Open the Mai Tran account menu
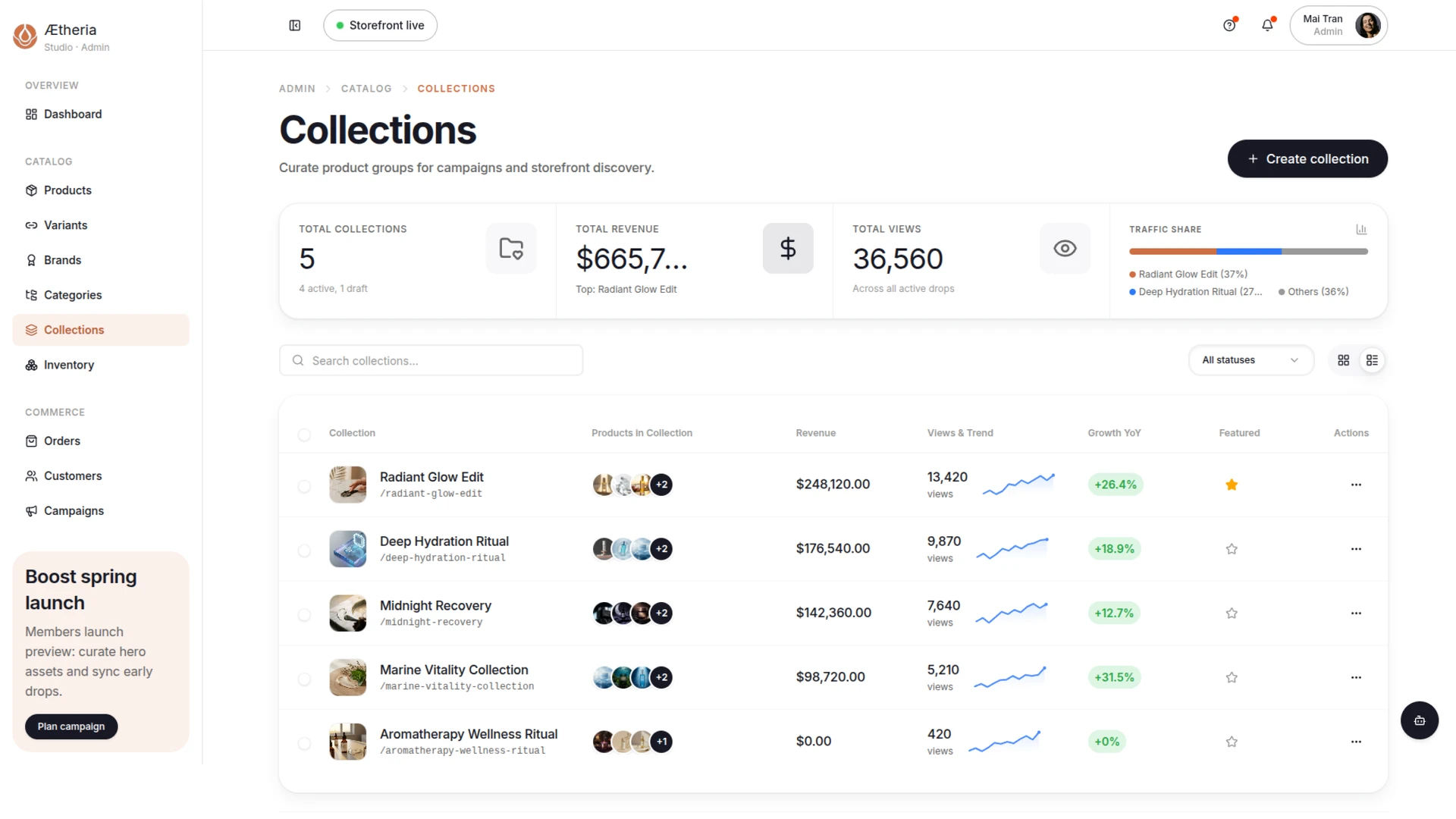This screenshot has height=819, width=1456. pyautogui.click(x=1338, y=25)
